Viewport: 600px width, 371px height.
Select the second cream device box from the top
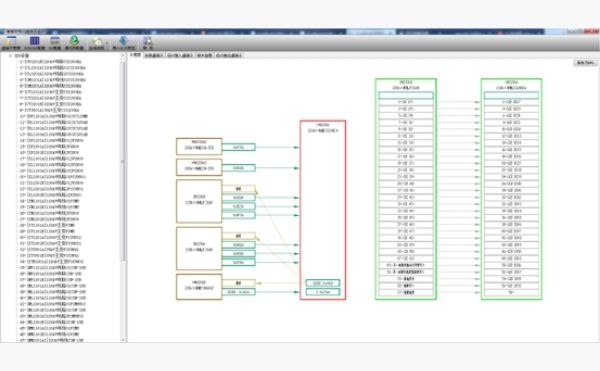[x=199, y=168]
